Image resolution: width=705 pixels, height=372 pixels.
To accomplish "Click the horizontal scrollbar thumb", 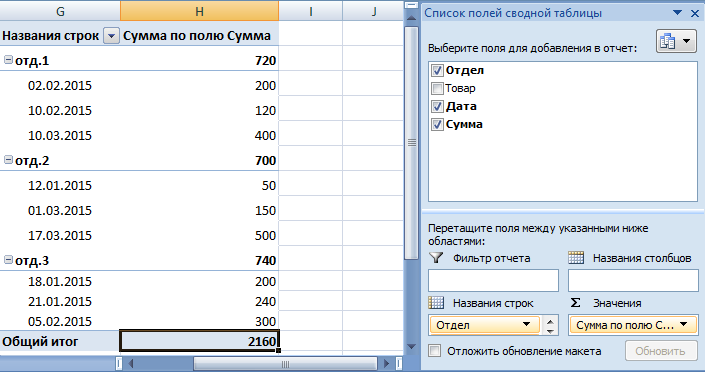I will (x=285, y=363).
